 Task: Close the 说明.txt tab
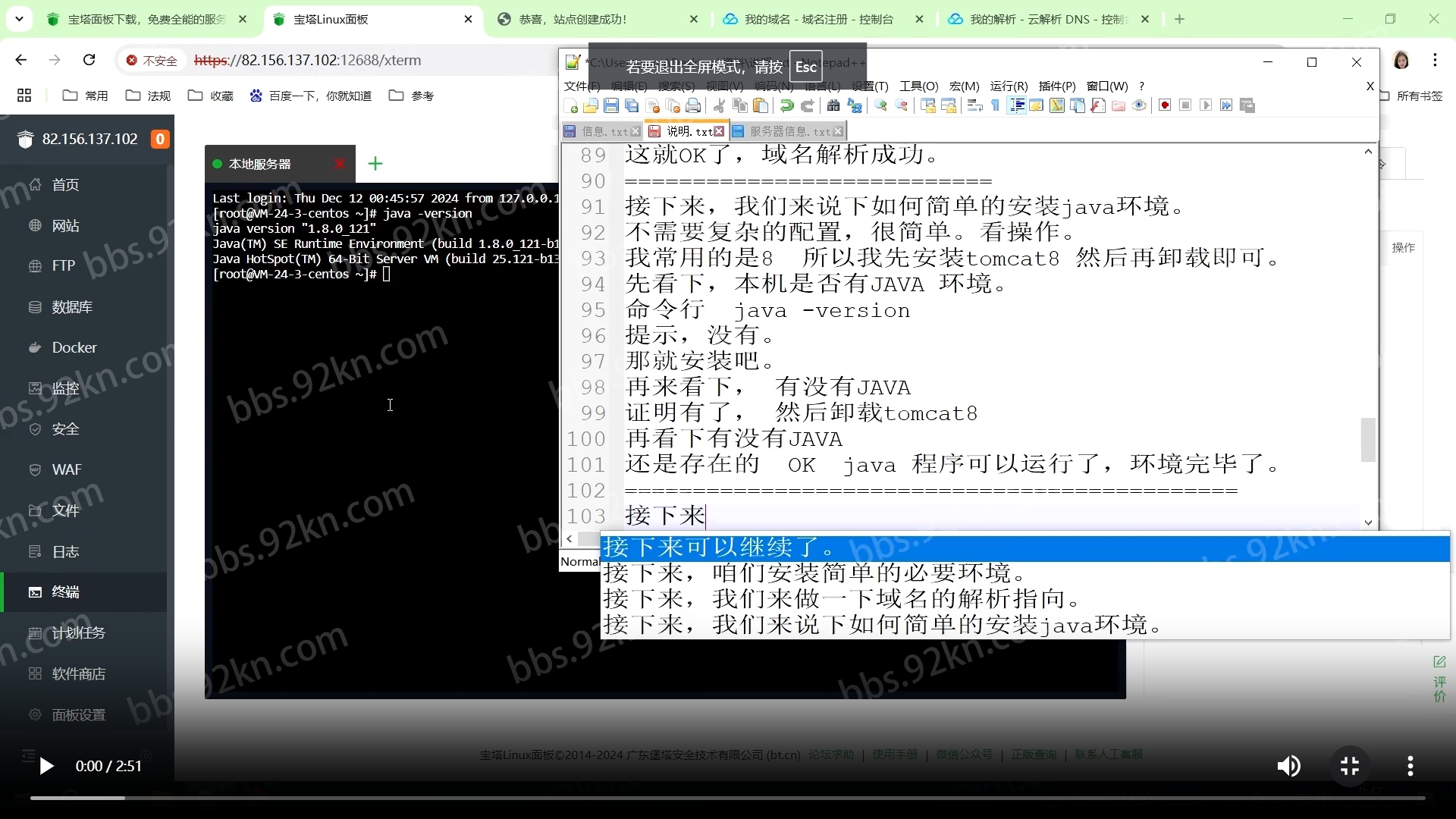pos(719,132)
